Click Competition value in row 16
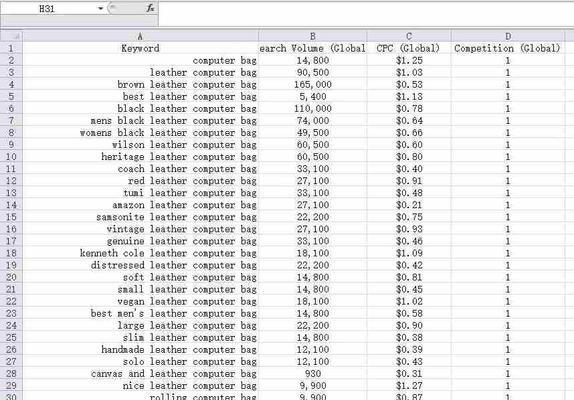This screenshot has width=574, height=400. [x=508, y=229]
